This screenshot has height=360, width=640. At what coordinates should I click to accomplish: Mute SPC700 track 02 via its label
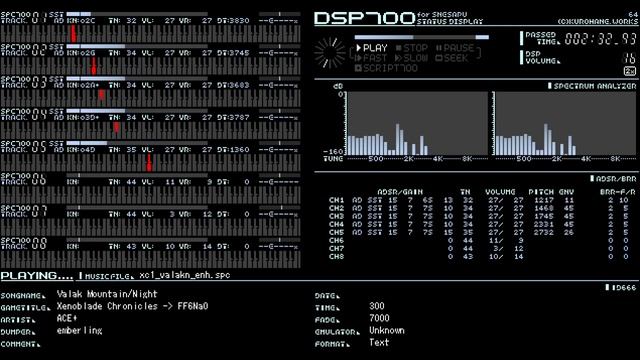click(x=24, y=50)
